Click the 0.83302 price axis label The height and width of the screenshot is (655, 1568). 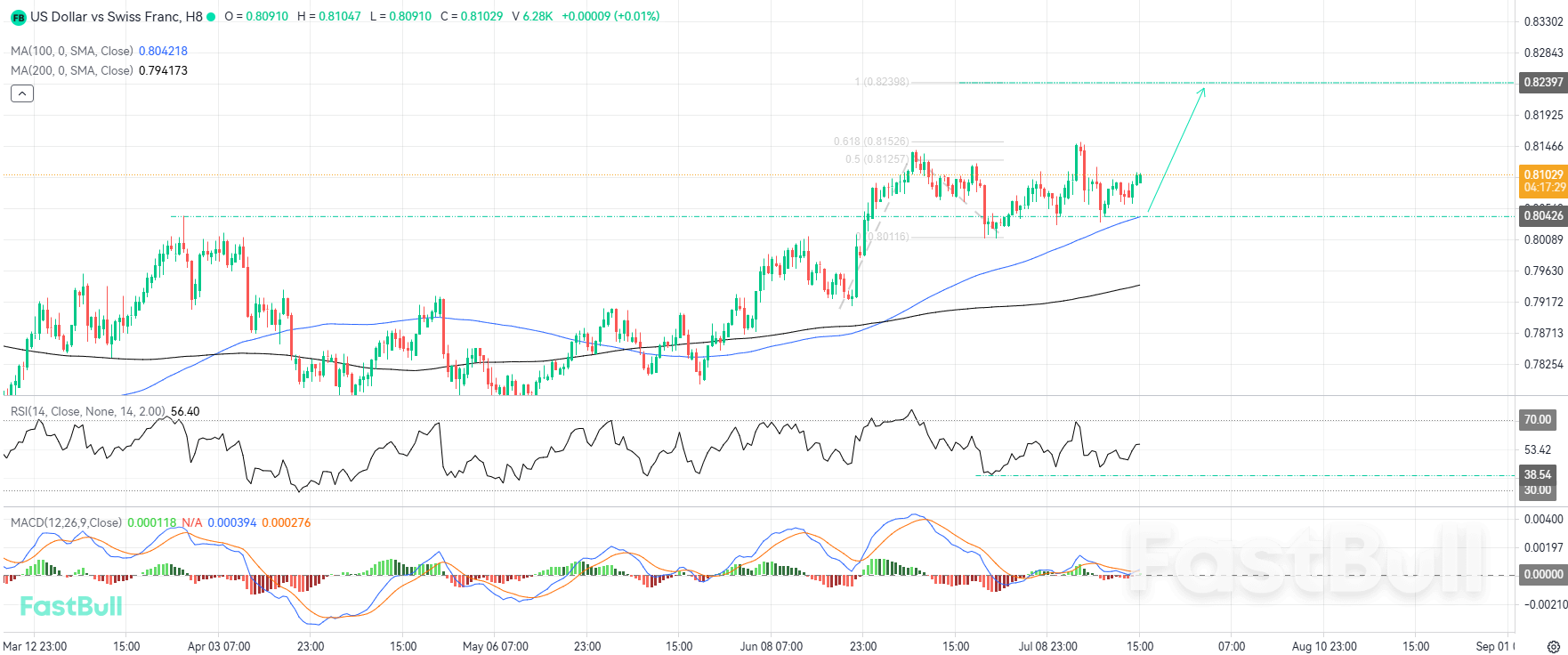1544,21
